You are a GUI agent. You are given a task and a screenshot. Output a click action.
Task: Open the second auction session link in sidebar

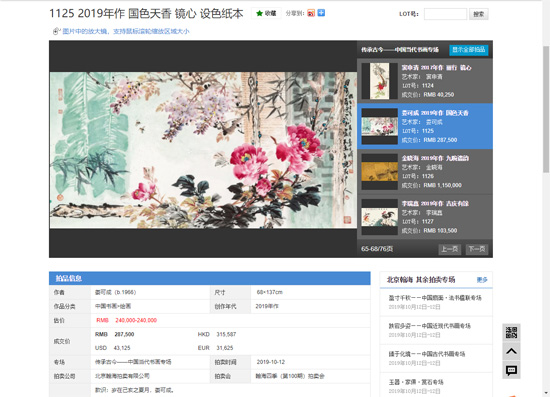(x=429, y=326)
